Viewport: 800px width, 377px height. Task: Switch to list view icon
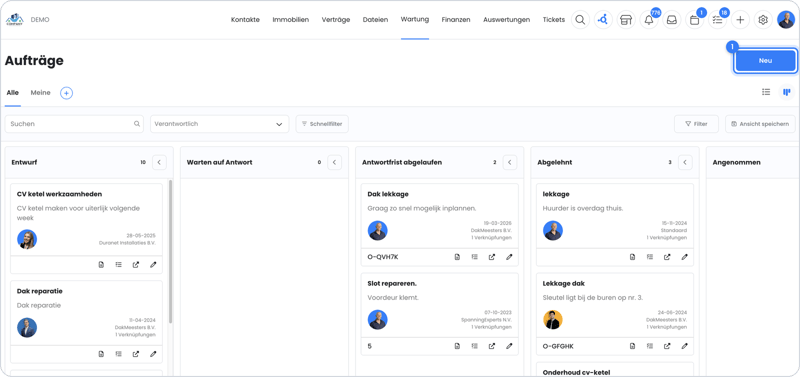tap(766, 92)
